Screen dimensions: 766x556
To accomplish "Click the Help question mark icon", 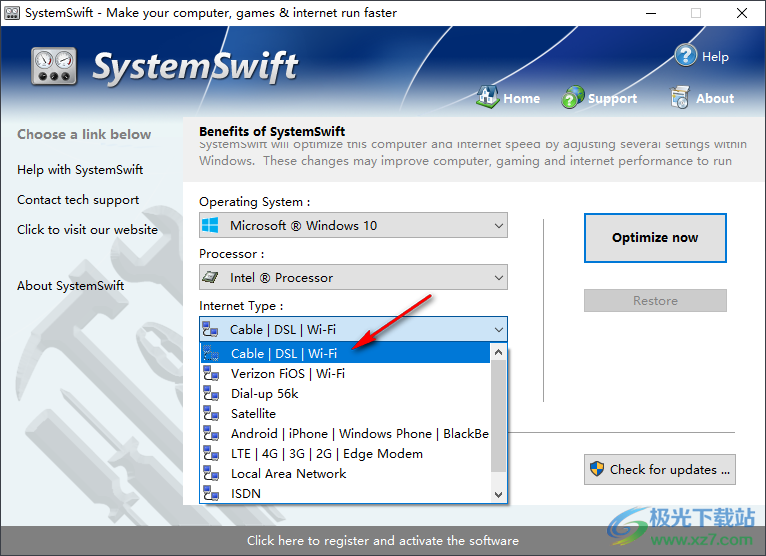I will coord(685,56).
